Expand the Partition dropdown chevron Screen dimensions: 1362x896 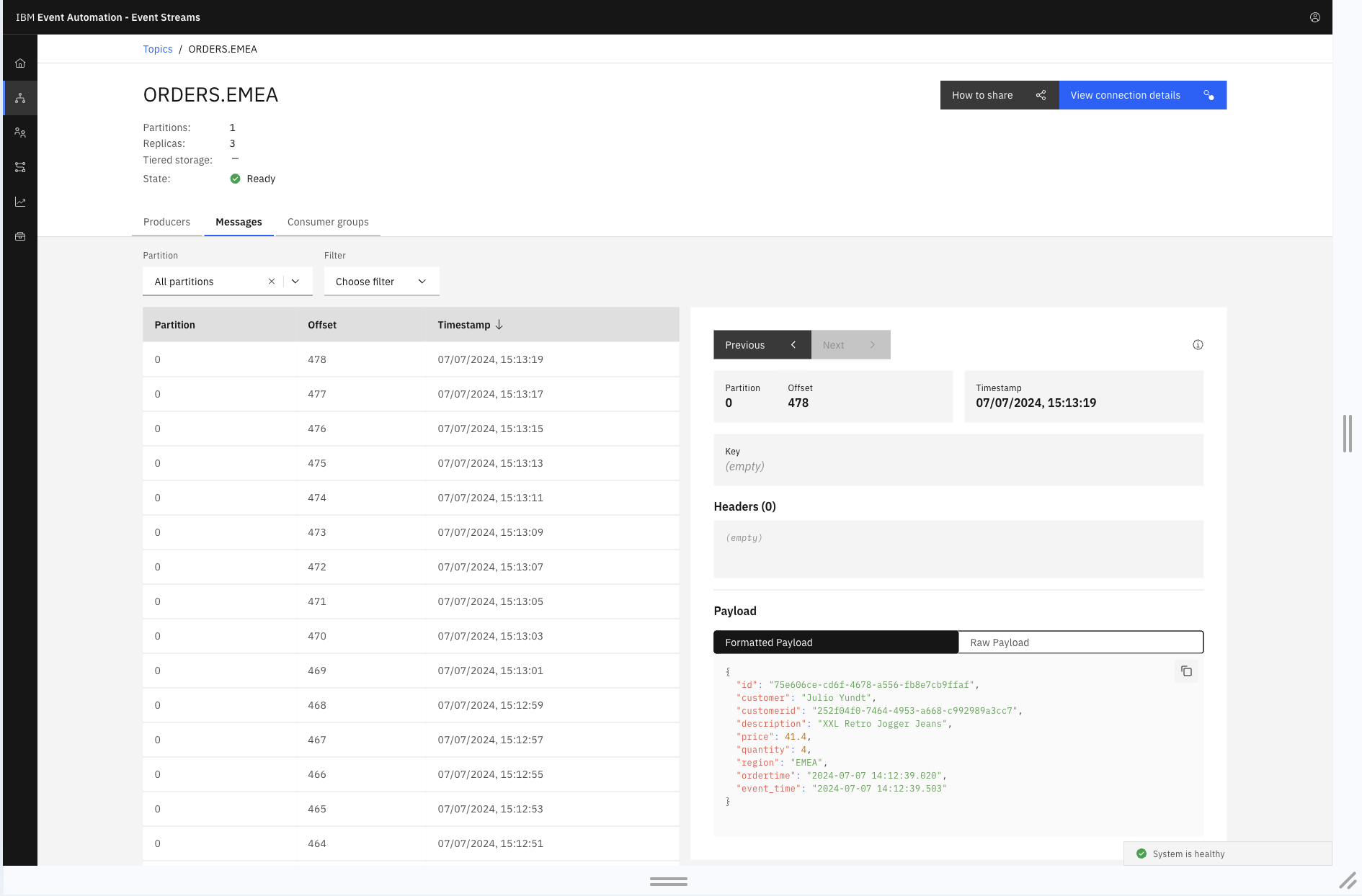pyautogui.click(x=295, y=282)
